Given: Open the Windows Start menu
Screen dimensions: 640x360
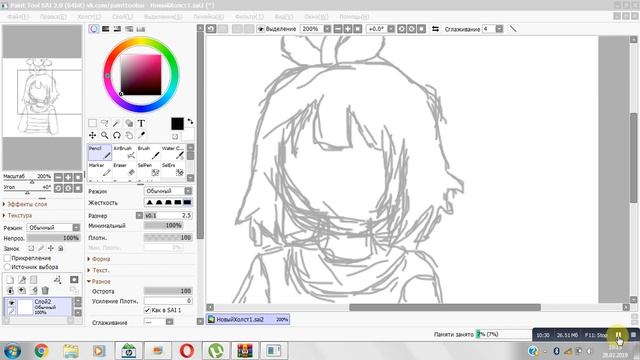Looking at the screenshot, I should click(x=12, y=351).
